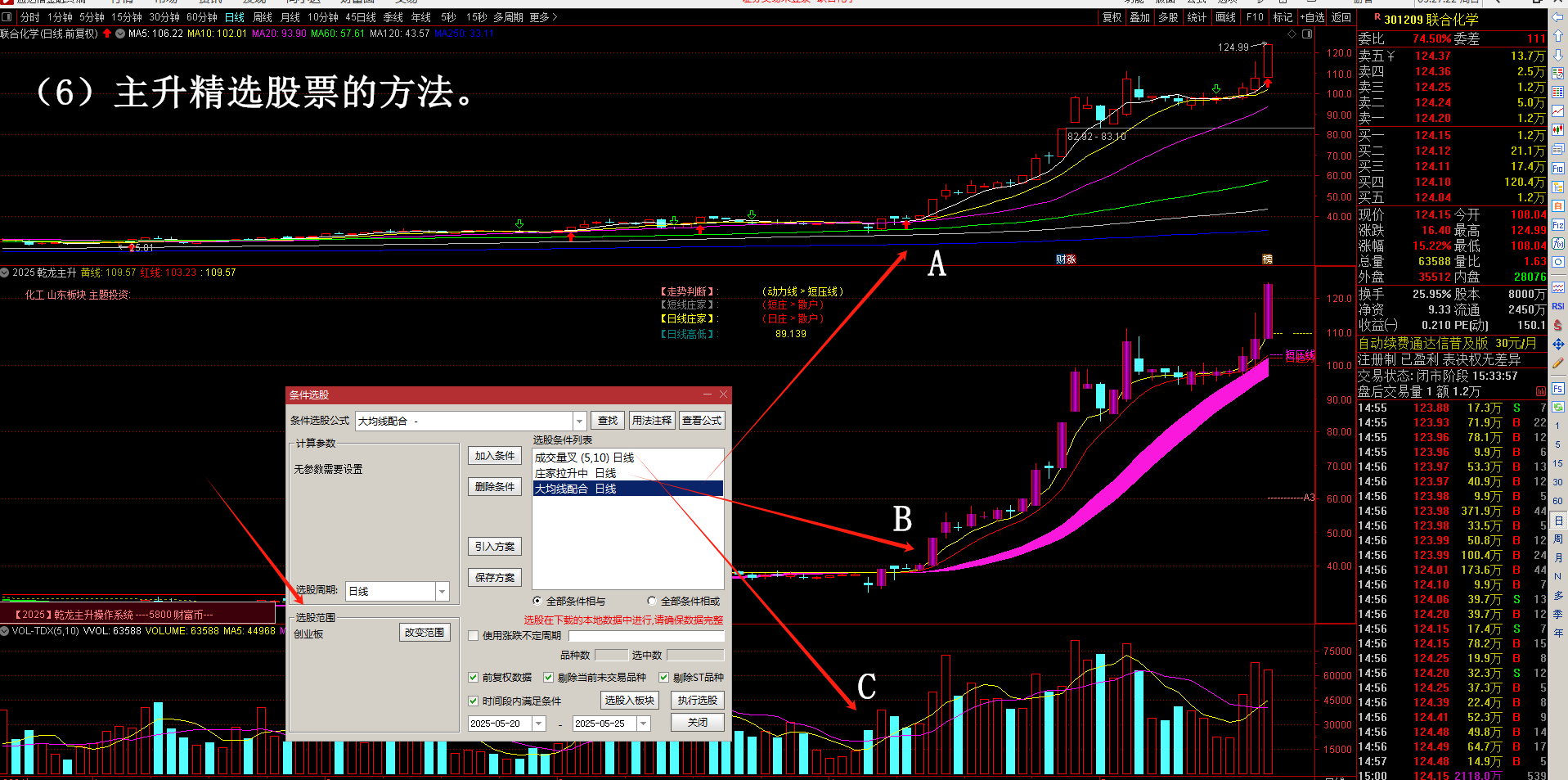This screenshot has width=1568, height=780.
Task: Select 庄家拉升中 日线 in condition list
Action: pos(627,473)
